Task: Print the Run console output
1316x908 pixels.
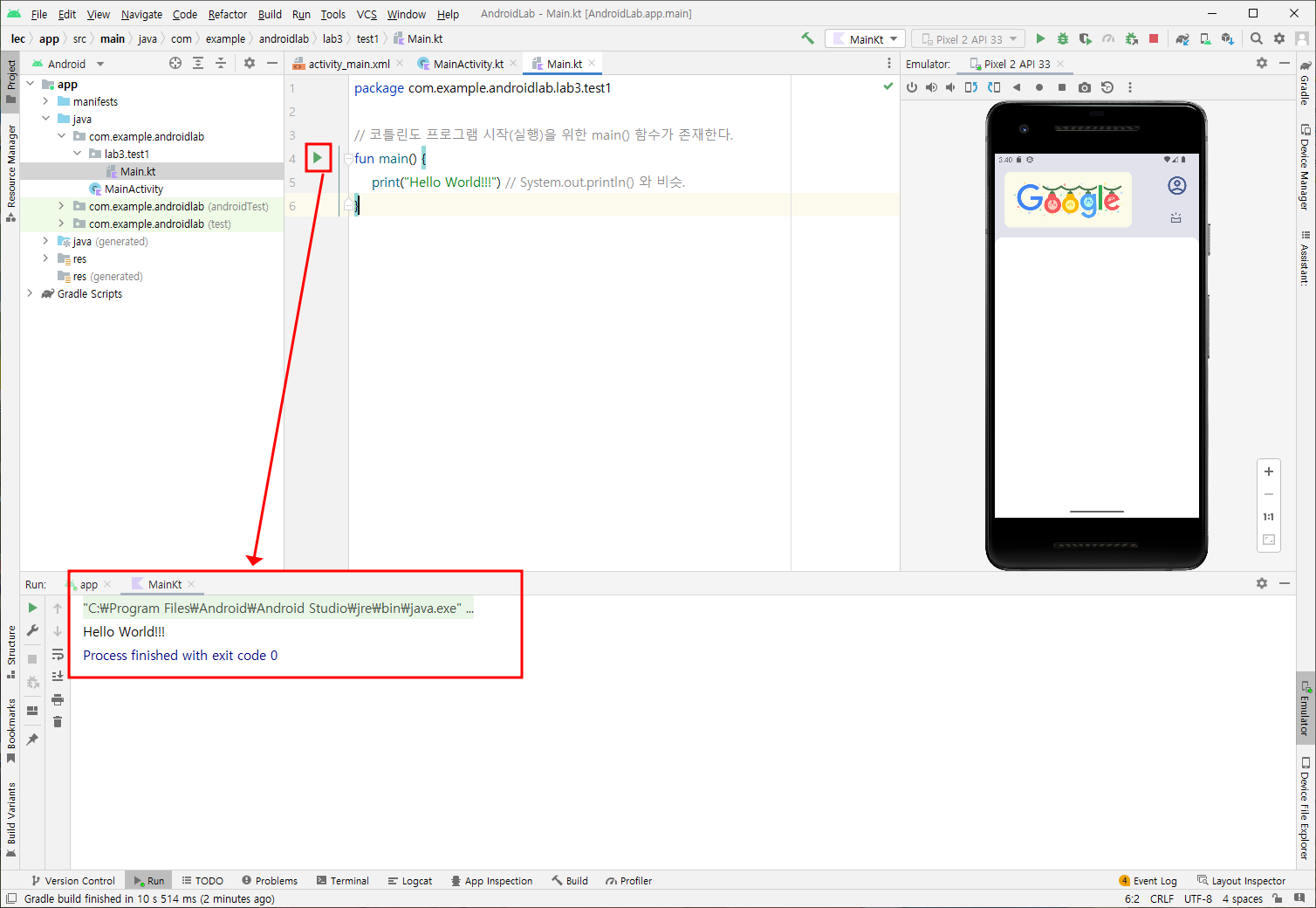Action: (x=58, y=699)
